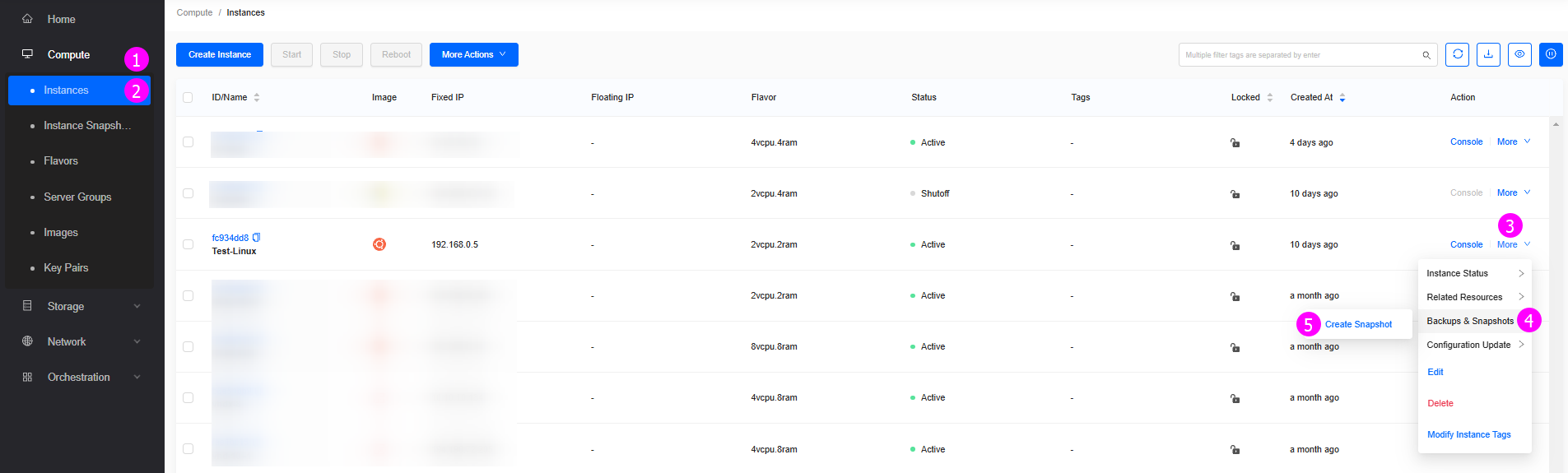Choose Modify Instance Tags
Viewport: 1568px width, 473px height.
click(x=1468, y=434)
